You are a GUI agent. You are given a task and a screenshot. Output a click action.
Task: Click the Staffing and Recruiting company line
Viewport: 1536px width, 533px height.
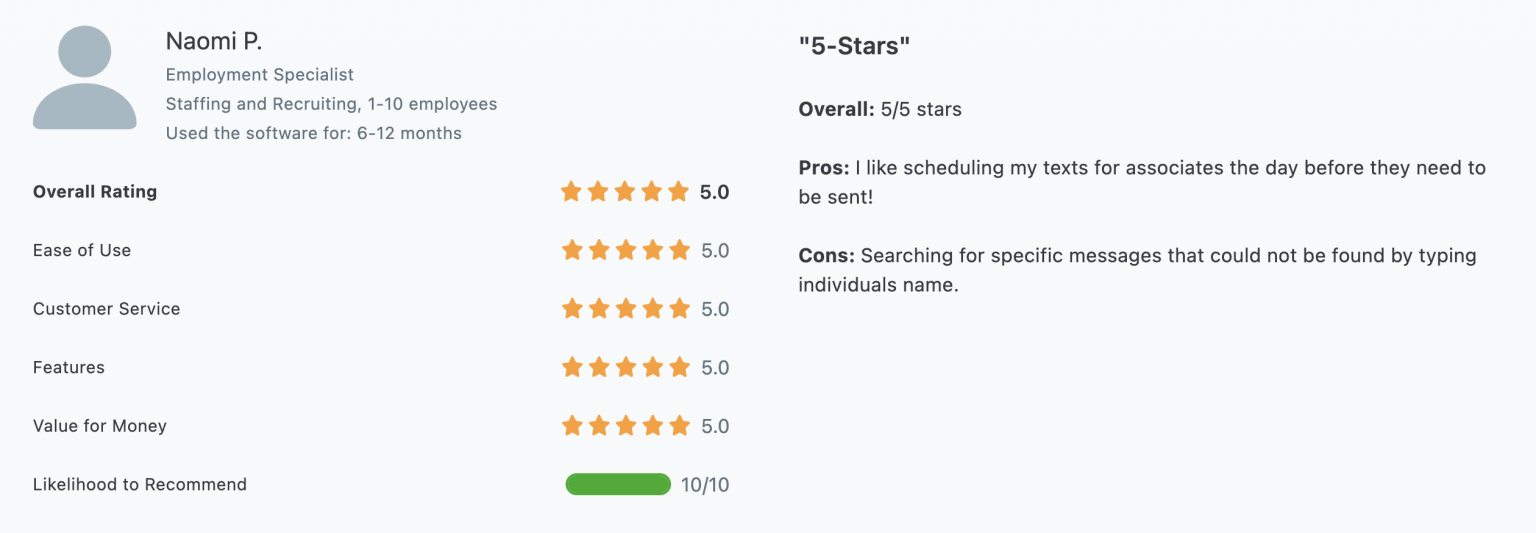pos(331,104)
